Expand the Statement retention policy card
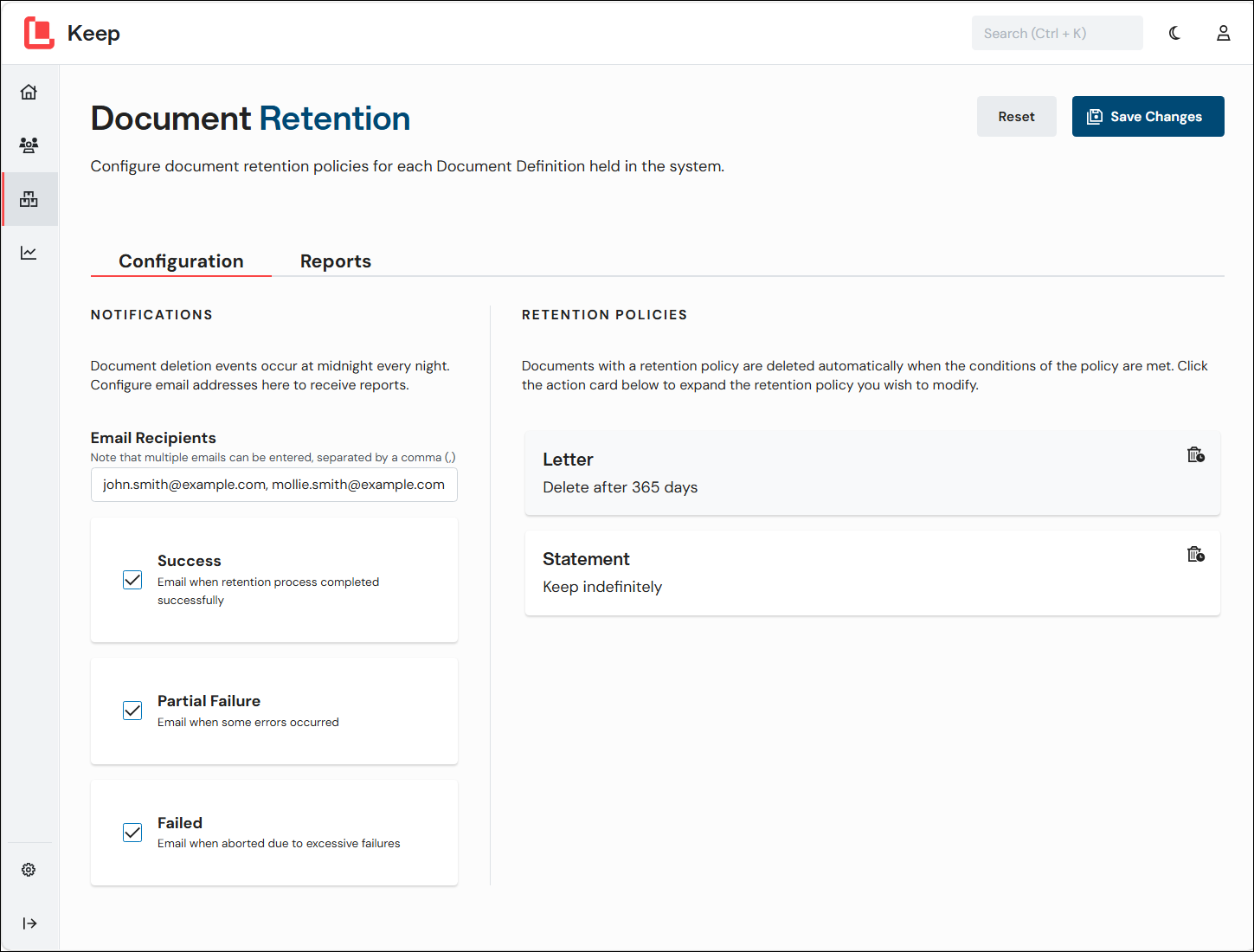This screenshot has width=1254, height=952. pos(872,573)
